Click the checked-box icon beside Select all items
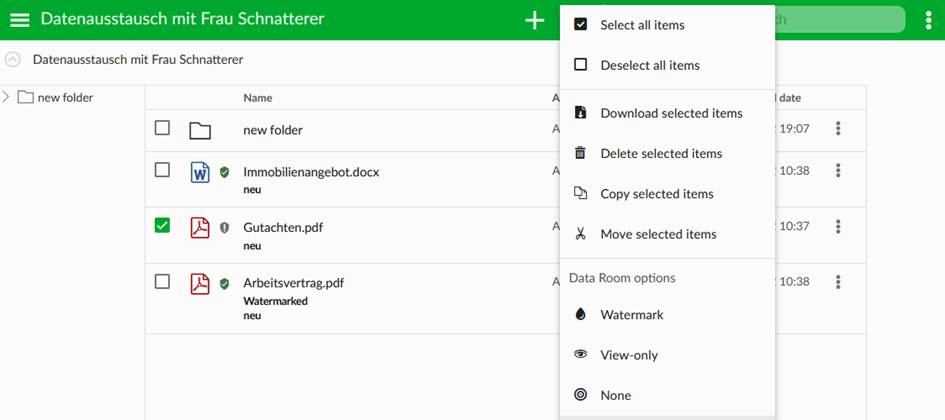This screenshot has height=420, width=945. pos(580,25)
